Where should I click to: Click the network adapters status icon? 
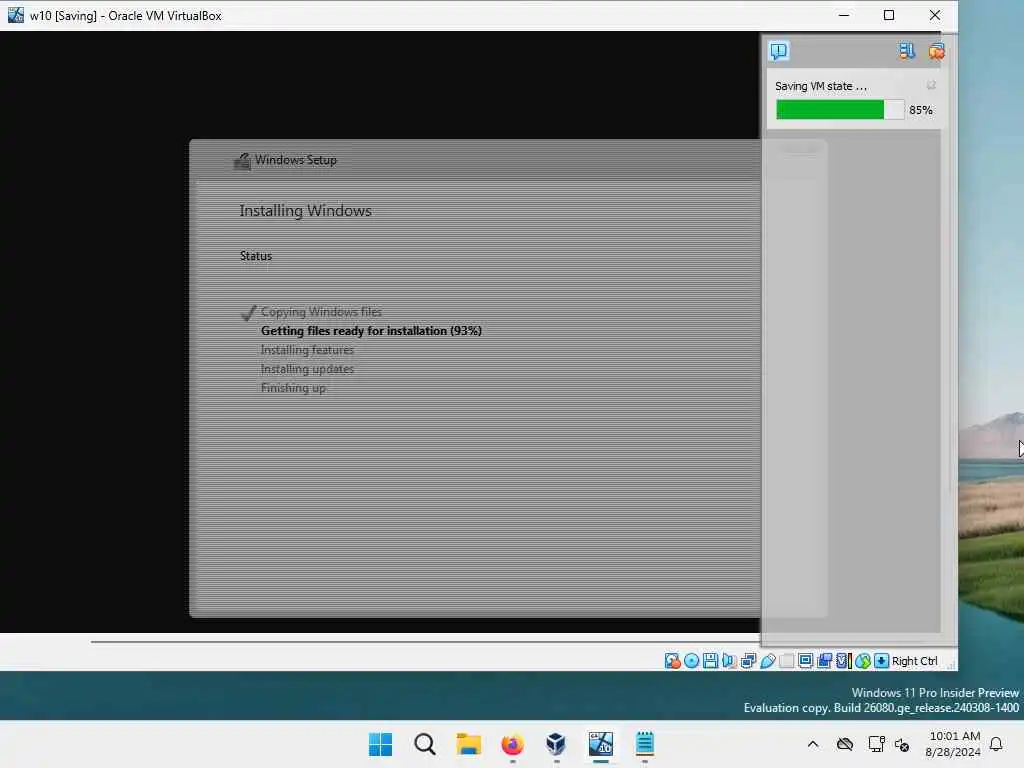[748, 661]
